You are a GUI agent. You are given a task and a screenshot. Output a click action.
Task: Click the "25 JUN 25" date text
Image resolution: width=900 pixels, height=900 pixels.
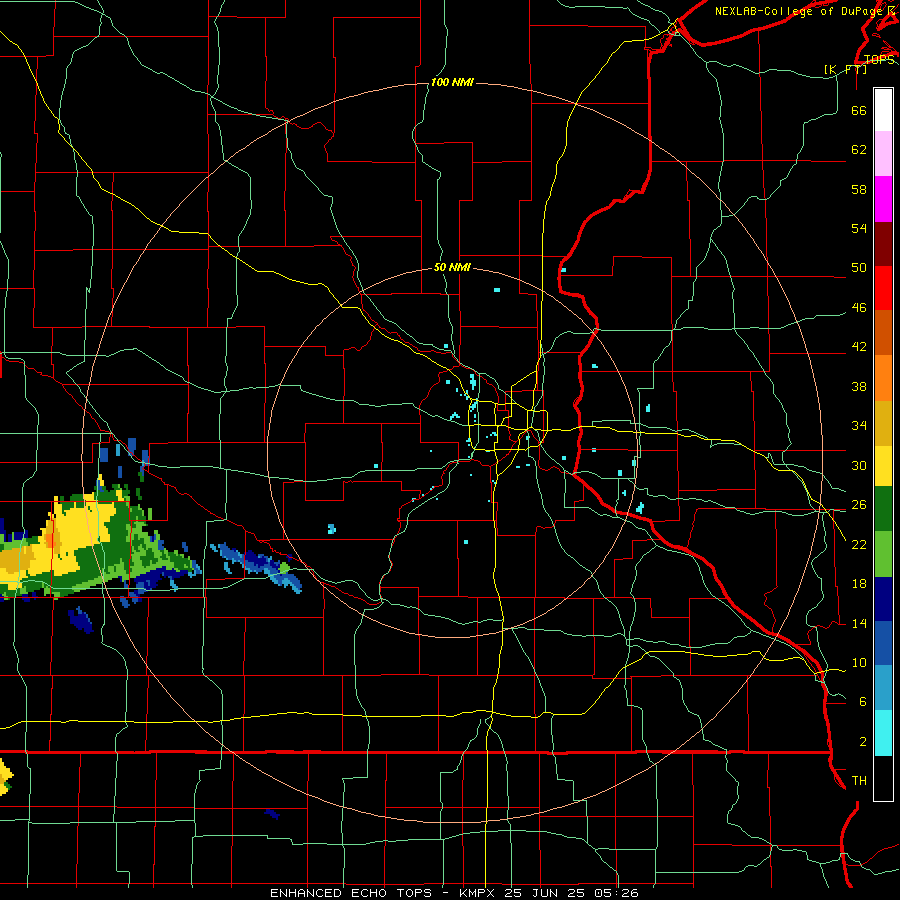(544, 893)
